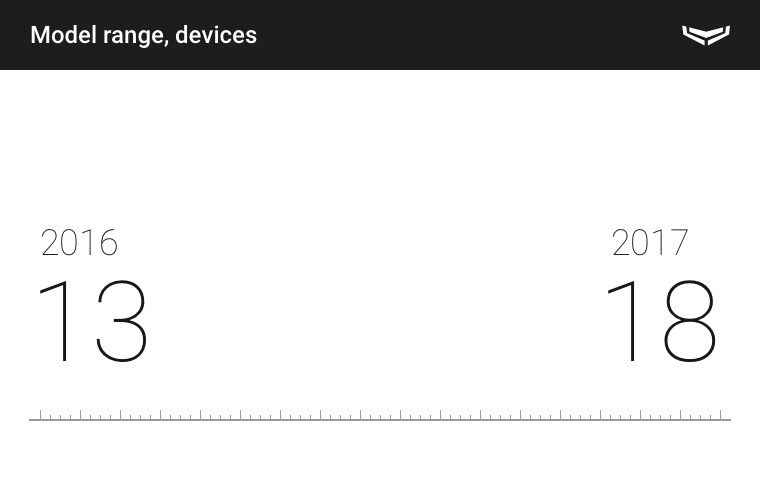The height and width of the screenshot is (480, 760).
Task: Click the digit 1 in number 13
Action: tap(58, 321)
